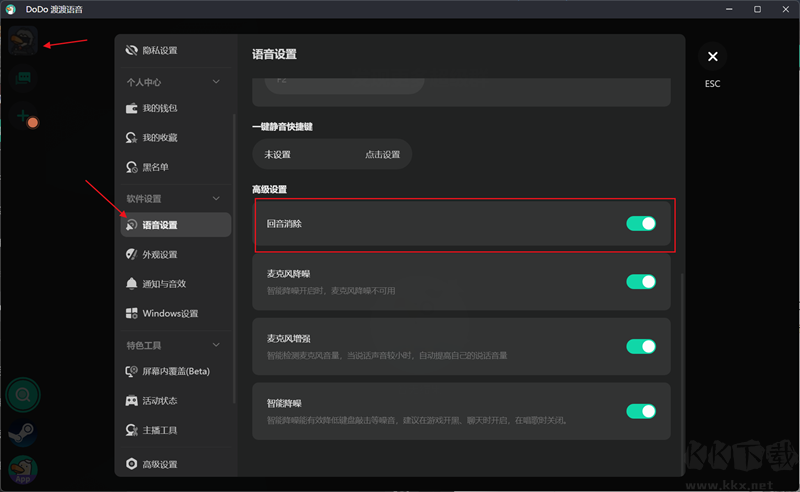
Task: Click the DoDo logo in title bar
Action: pyautogui.click(x=11, y=9)
